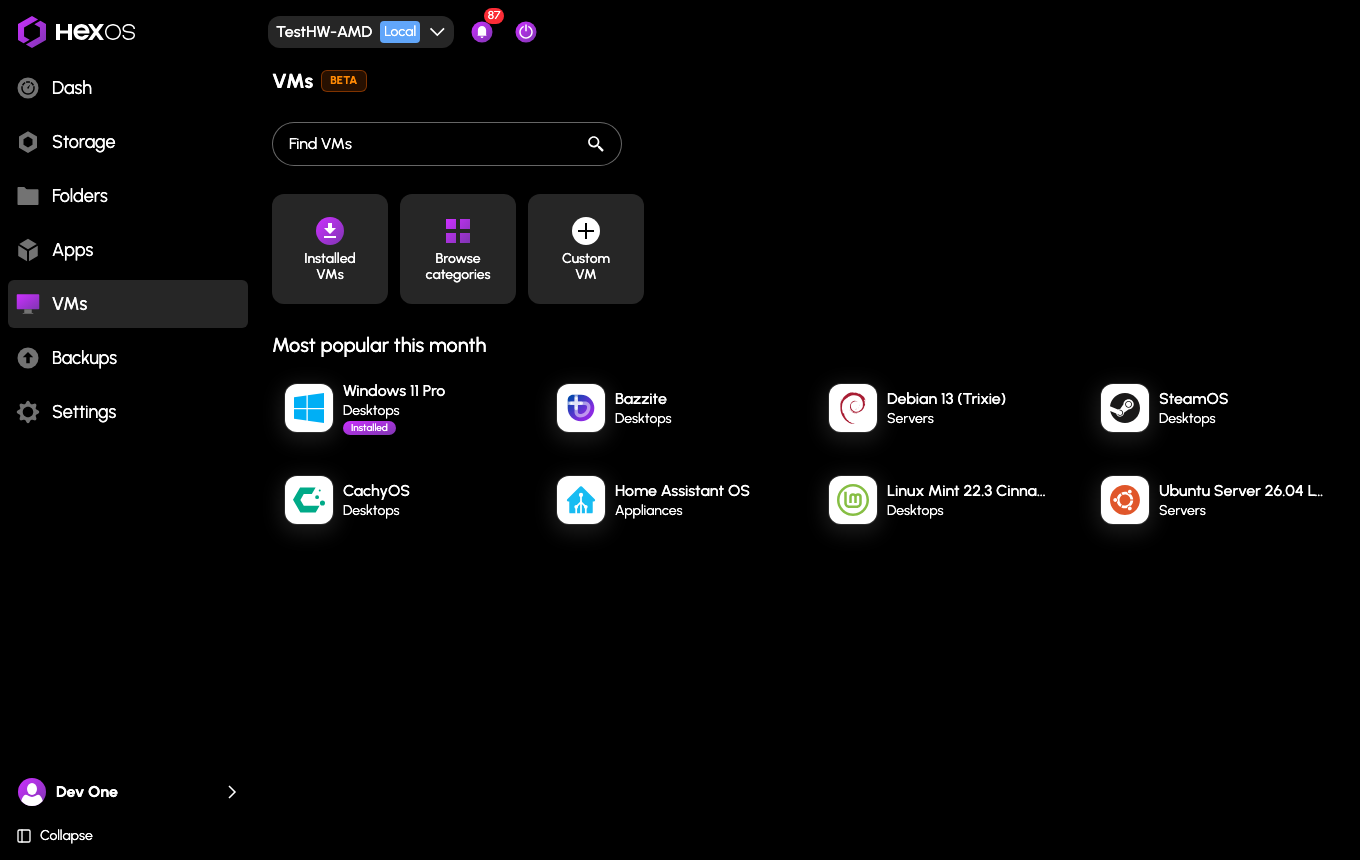
Task: Click the Dash gauge icon
Action: 28,88
